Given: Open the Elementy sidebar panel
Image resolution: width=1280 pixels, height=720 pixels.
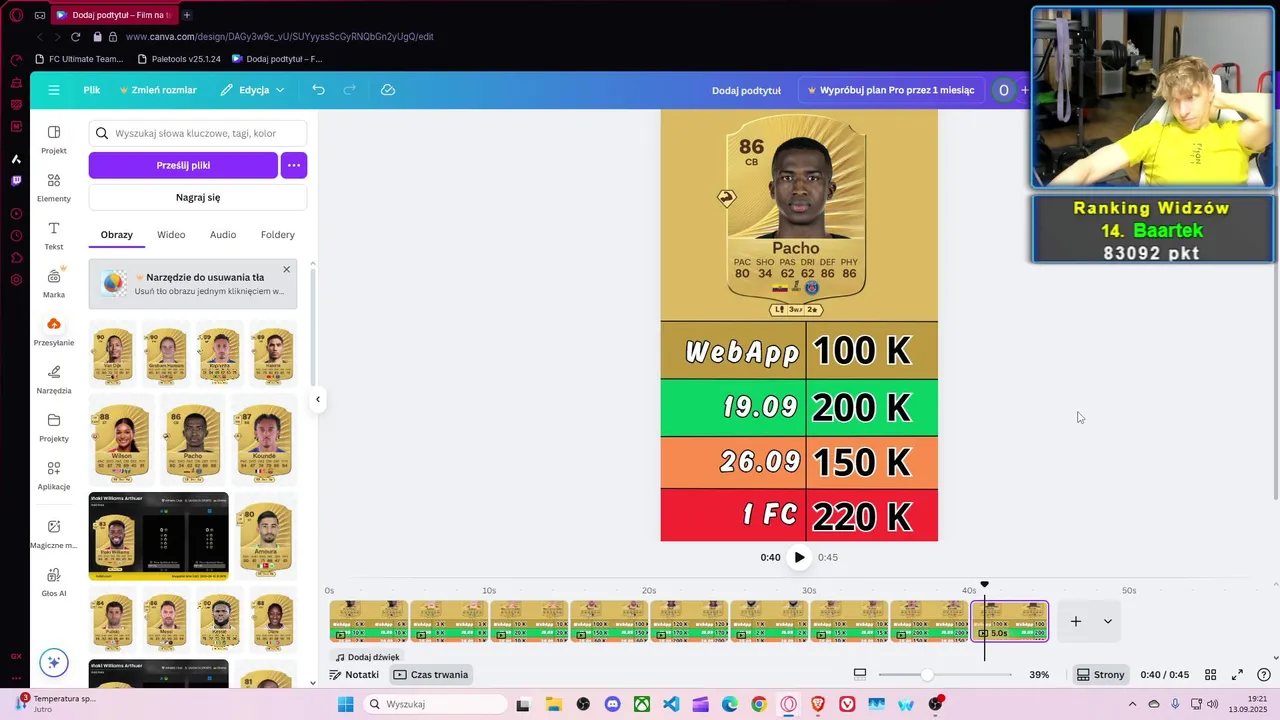Looking at the screenshot, I should coord(54,187).
